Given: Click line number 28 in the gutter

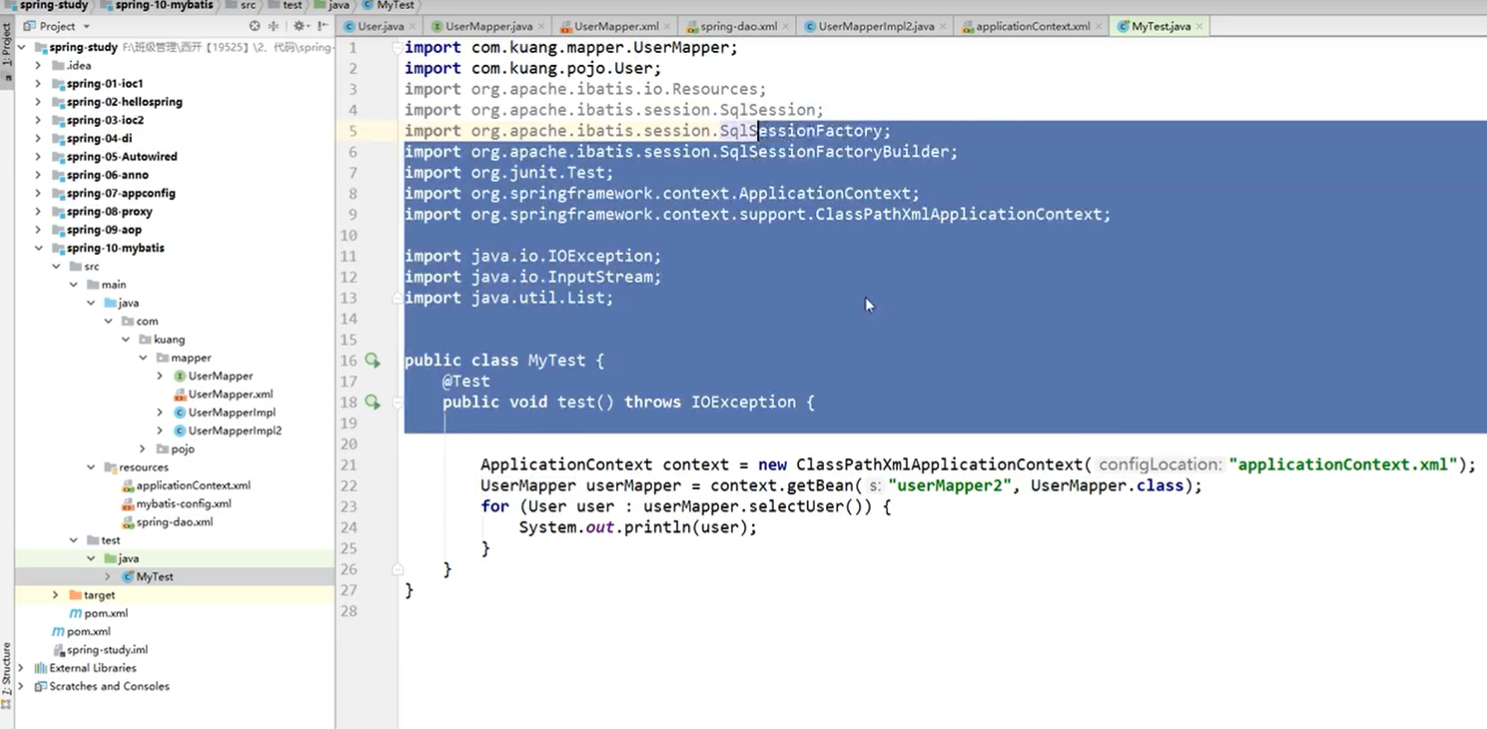Looking at the screenshot, I should point(349,611).
